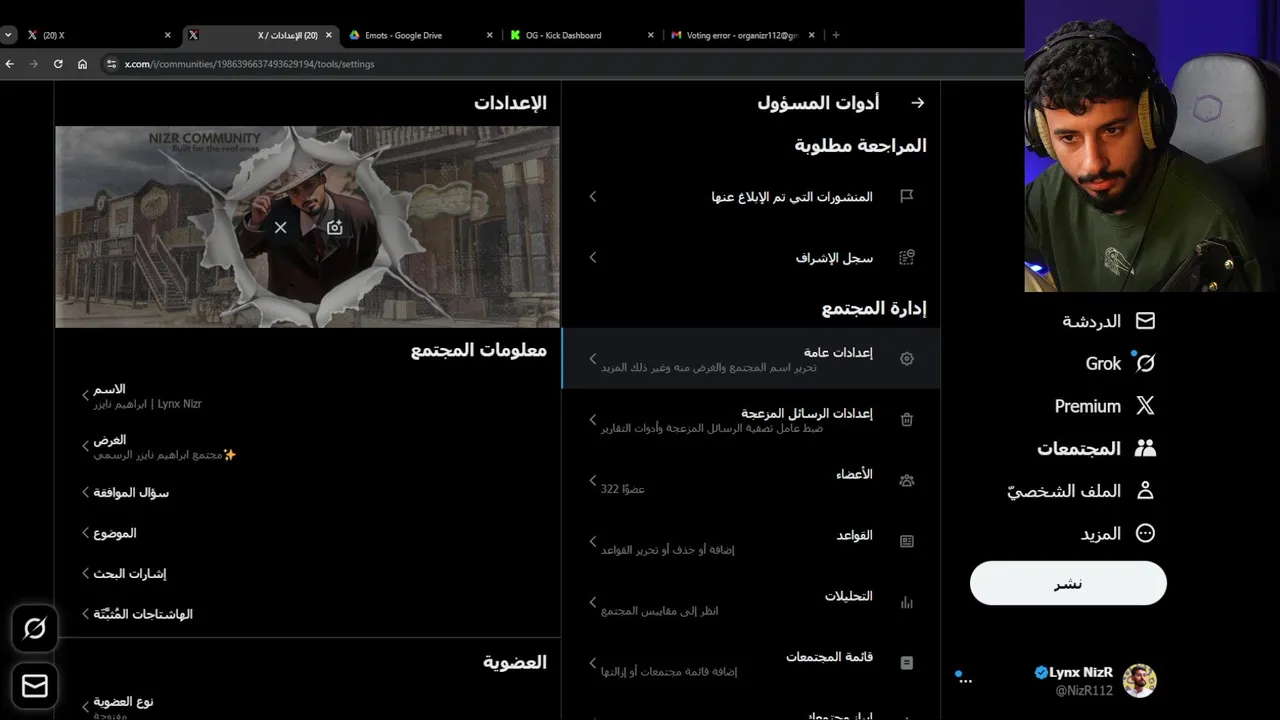
Task: Click the المجتمعات people icon
Action: tap(1146, 448)
